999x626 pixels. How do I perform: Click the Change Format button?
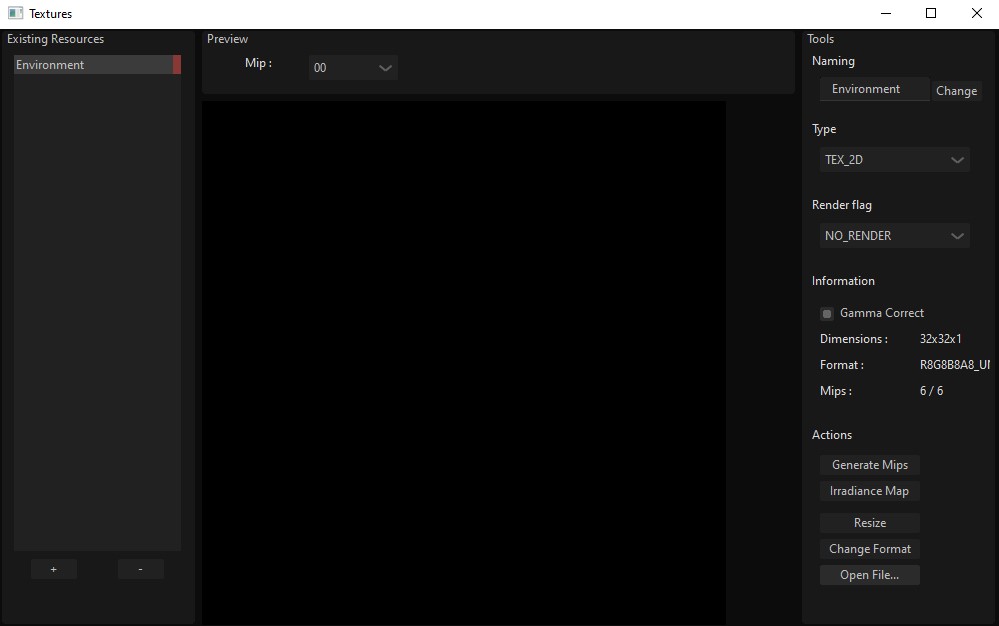click(870, 549)
